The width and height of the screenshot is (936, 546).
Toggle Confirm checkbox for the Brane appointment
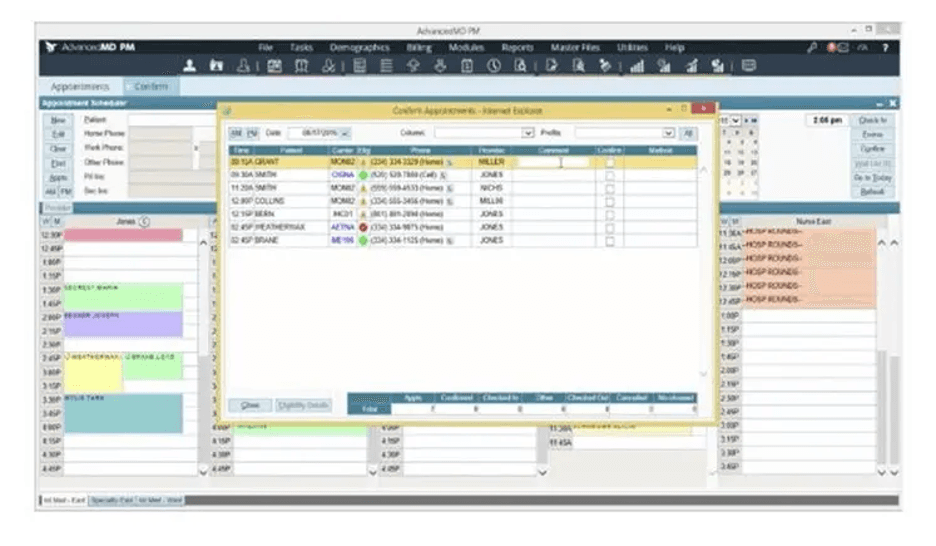pos(610,240)
